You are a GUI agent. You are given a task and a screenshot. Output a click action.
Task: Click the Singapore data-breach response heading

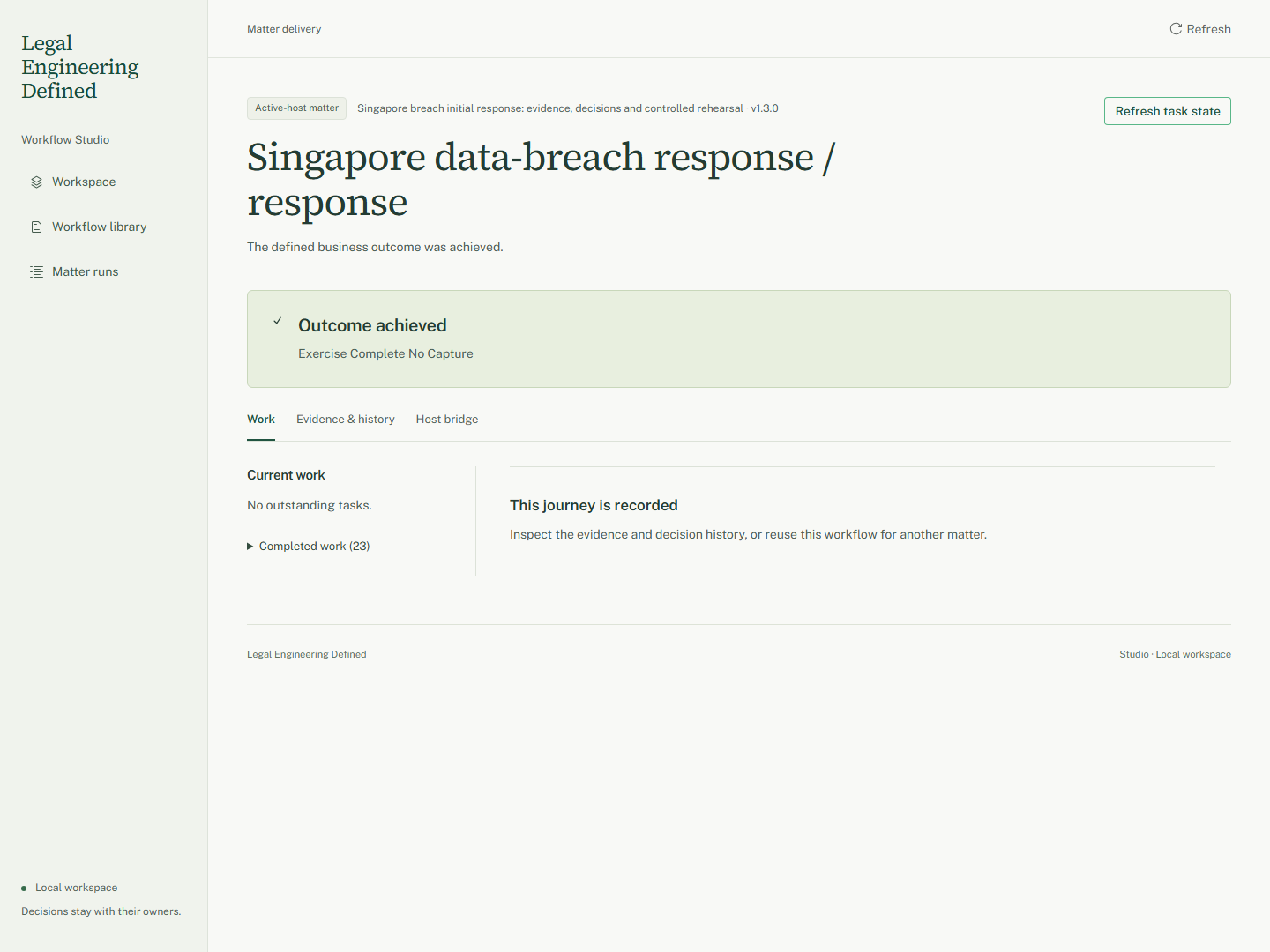point(541,180)
